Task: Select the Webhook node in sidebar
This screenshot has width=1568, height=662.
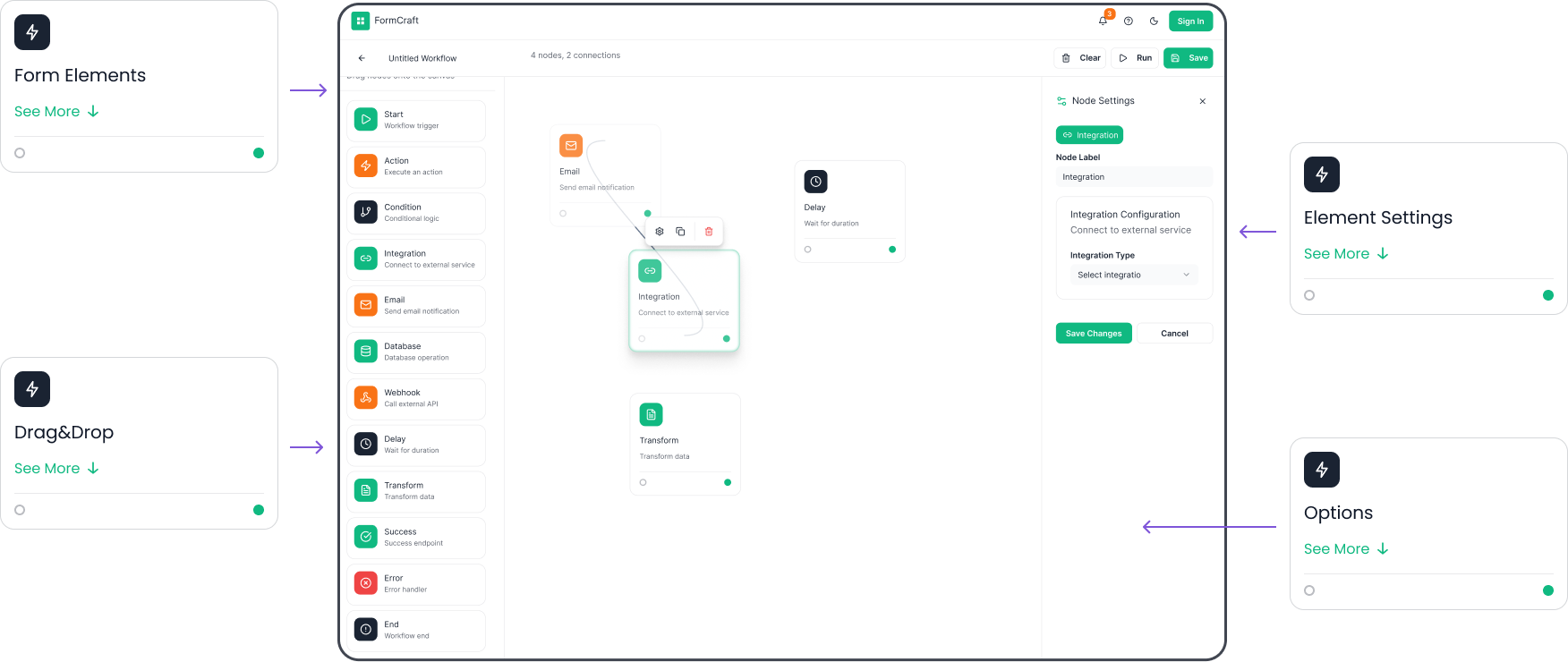Action: (416, 398)
